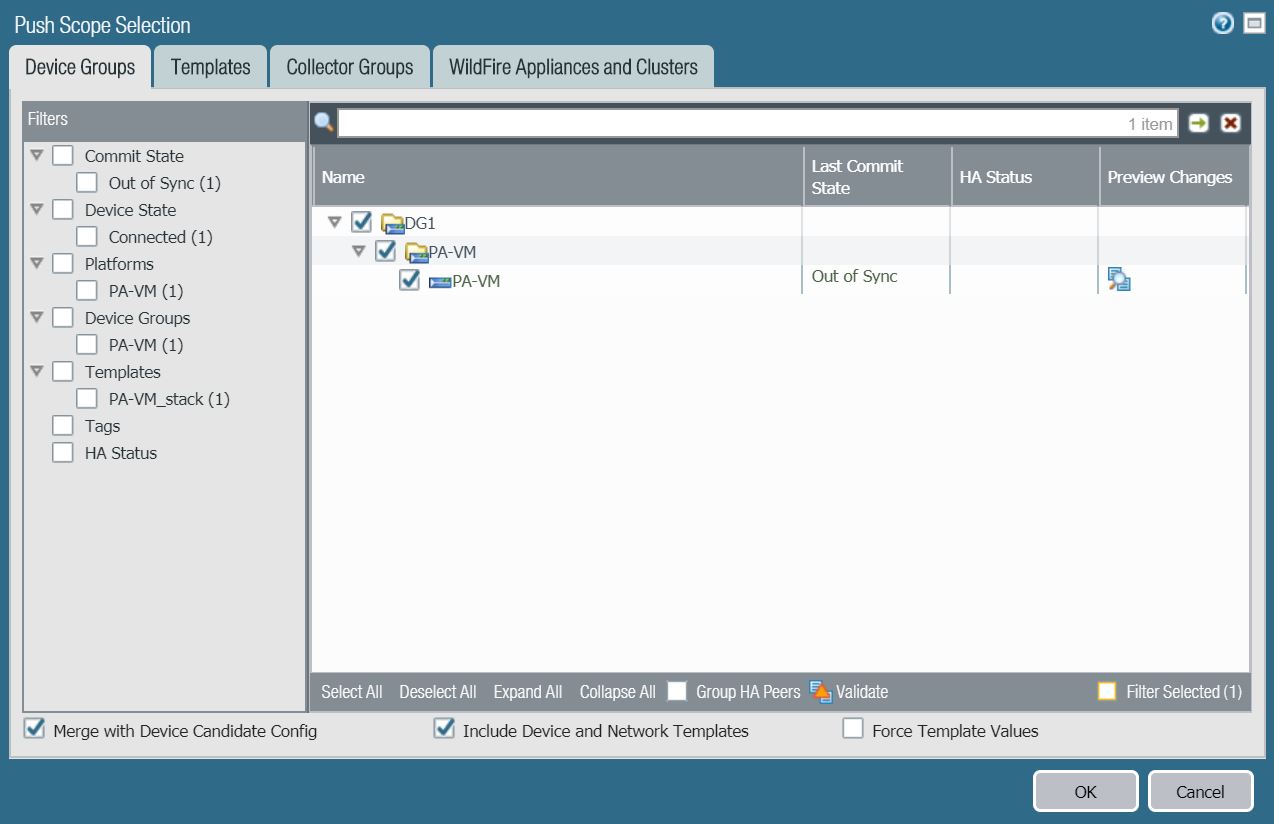
Task: Collapse the DG1 tree node
Action: click(335, 222)
